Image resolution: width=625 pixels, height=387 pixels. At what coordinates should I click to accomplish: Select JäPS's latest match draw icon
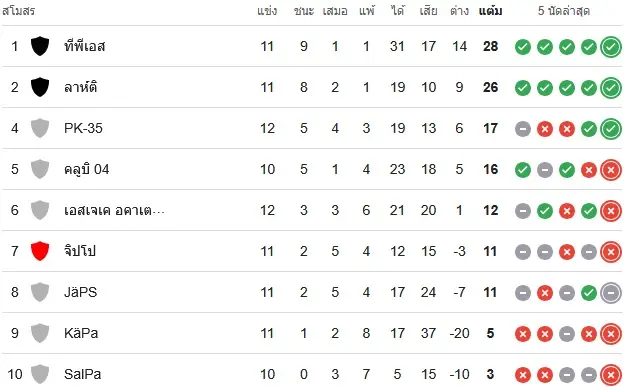point(611,293)
